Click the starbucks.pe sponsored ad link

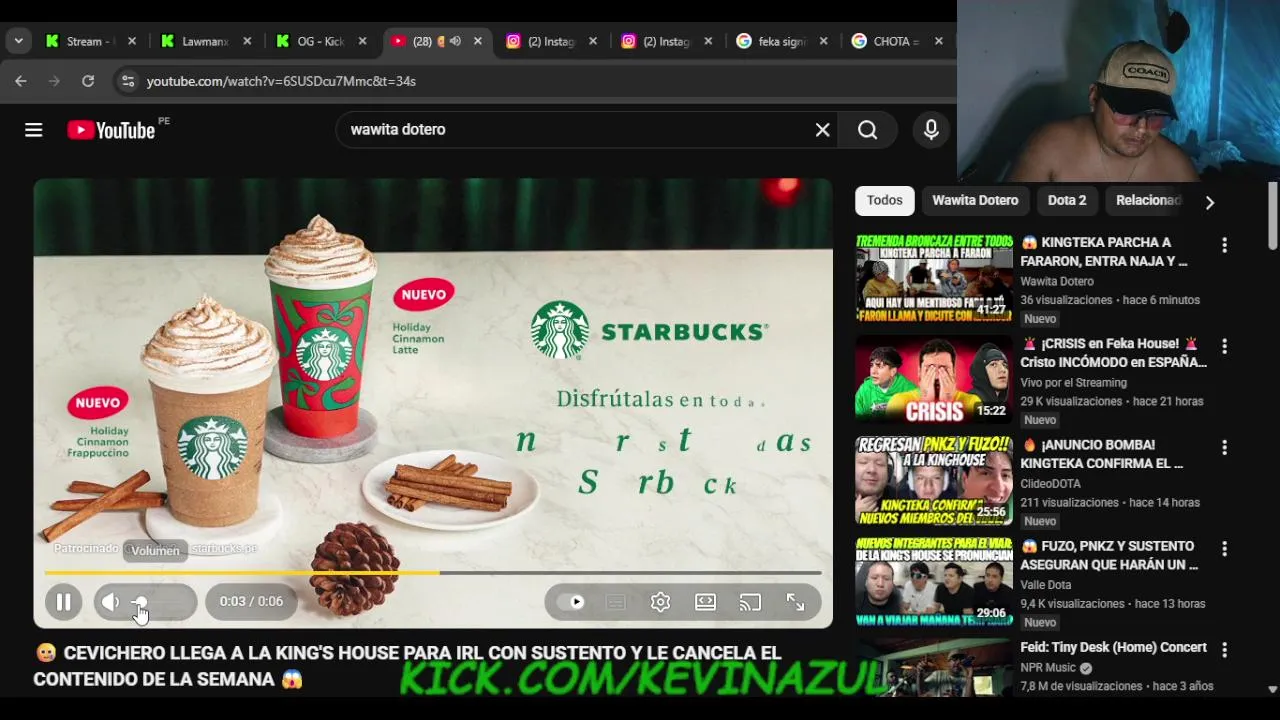point(224,549)
